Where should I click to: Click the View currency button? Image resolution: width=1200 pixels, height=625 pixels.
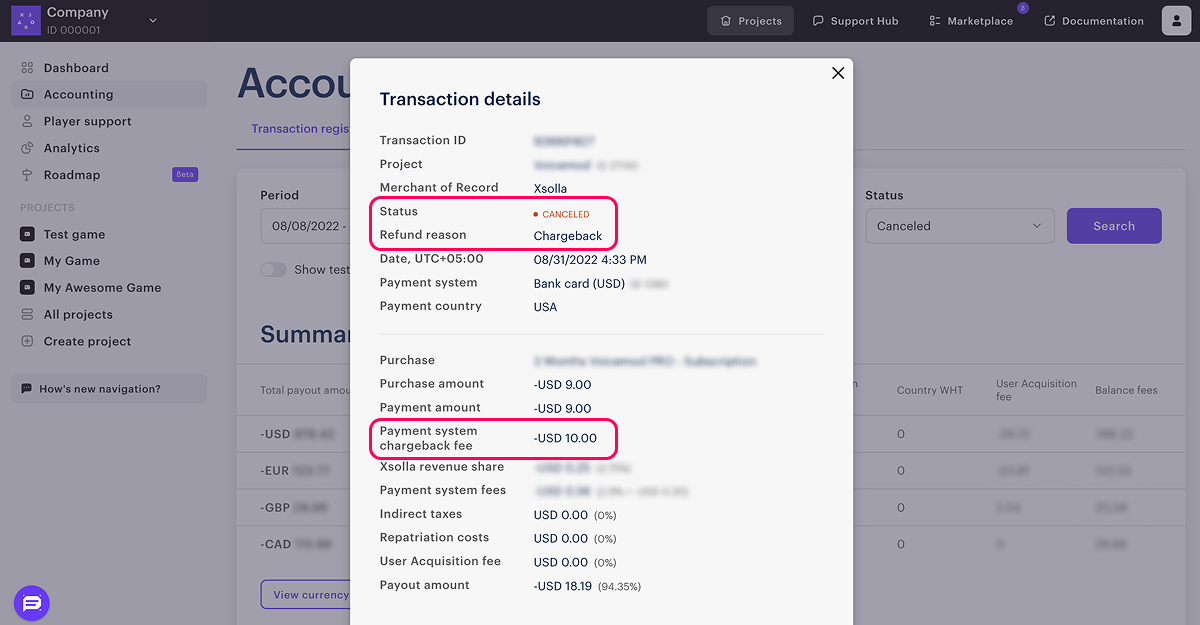306,594
